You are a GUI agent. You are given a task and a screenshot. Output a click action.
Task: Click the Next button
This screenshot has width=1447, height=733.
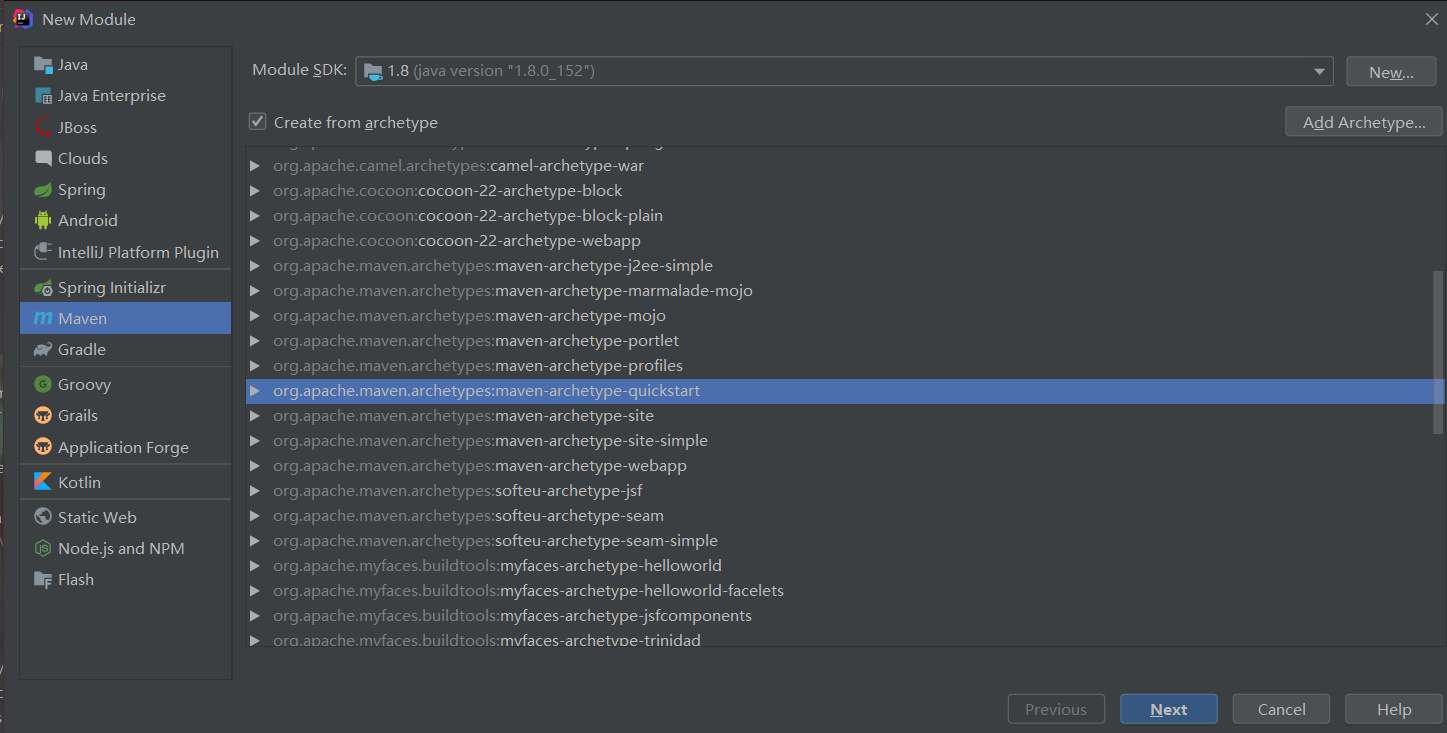1168,709
